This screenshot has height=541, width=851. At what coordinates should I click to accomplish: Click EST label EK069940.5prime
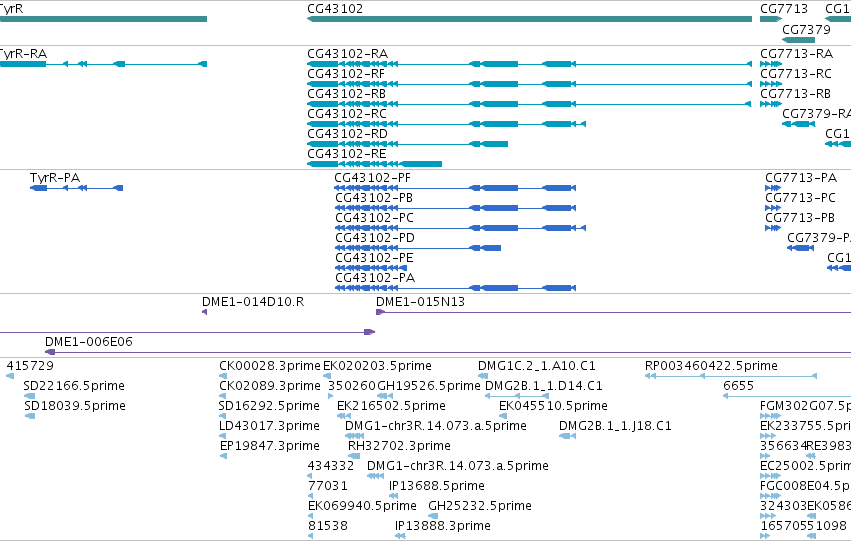[x=362, y=506]
